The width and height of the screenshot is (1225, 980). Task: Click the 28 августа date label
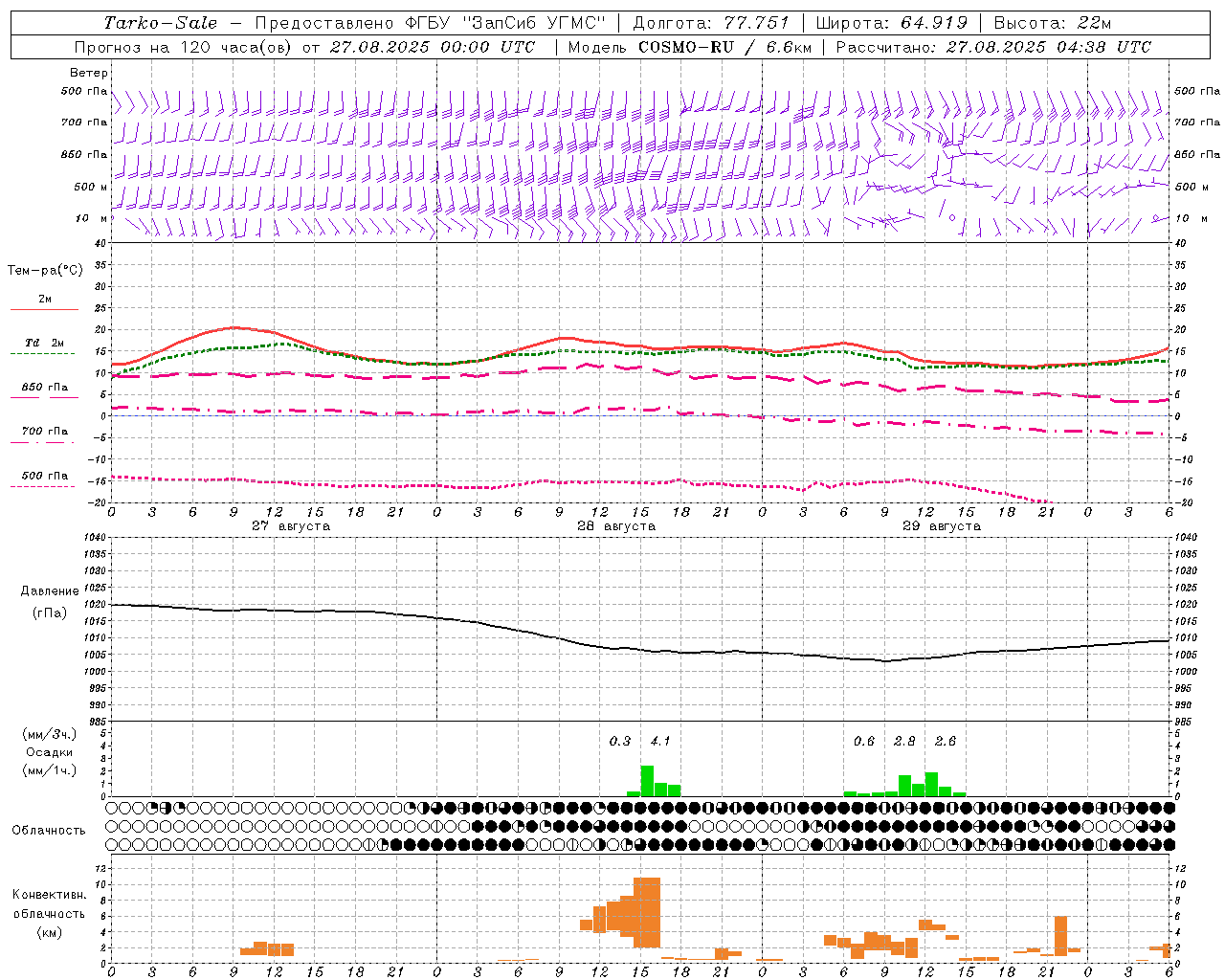tap(616, 526)
